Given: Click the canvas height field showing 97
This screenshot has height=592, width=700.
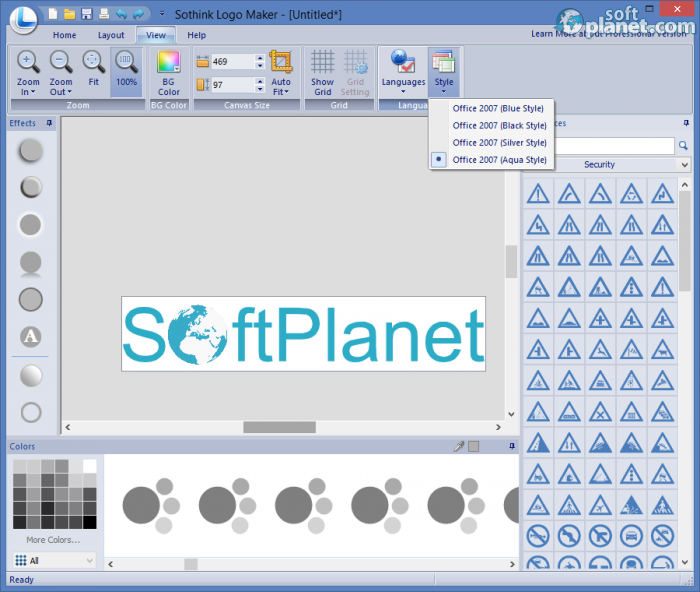Looking at the screenshot, I should pos(232,85).
